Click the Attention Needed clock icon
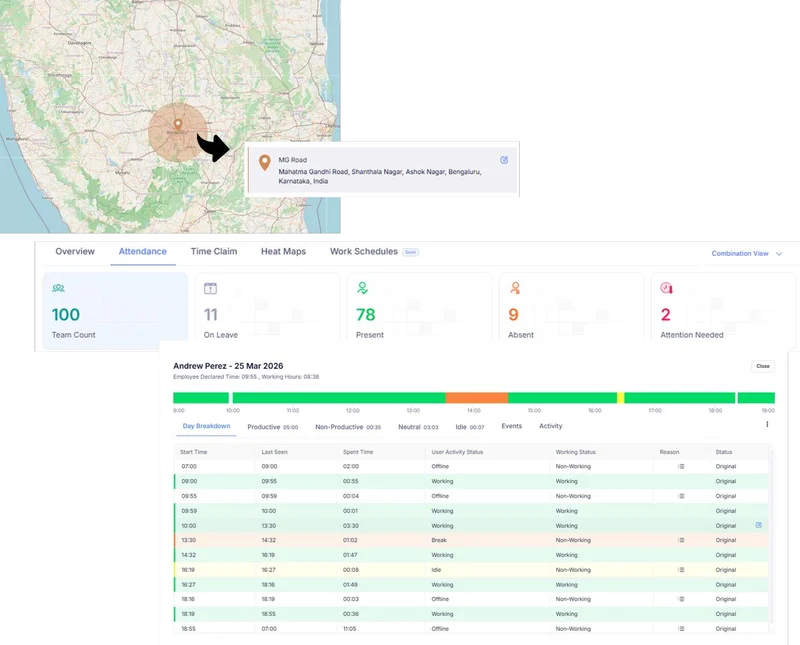This screenshot has height=645, width=800. (x=667, y=288)
